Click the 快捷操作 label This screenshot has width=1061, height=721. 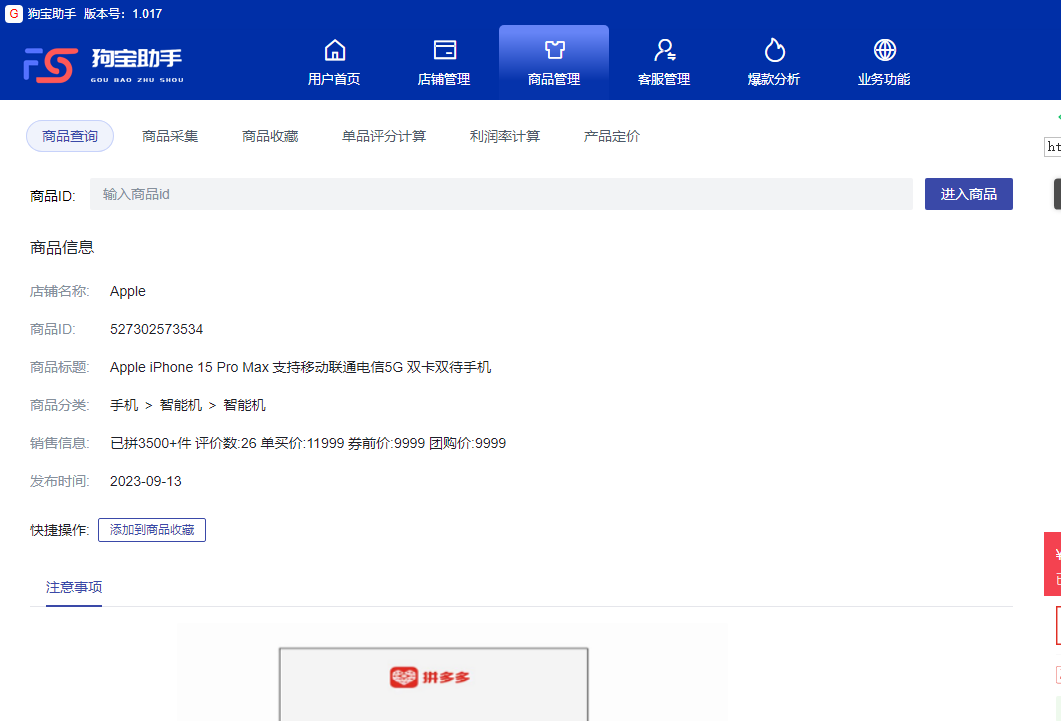(x=60, y=530)
